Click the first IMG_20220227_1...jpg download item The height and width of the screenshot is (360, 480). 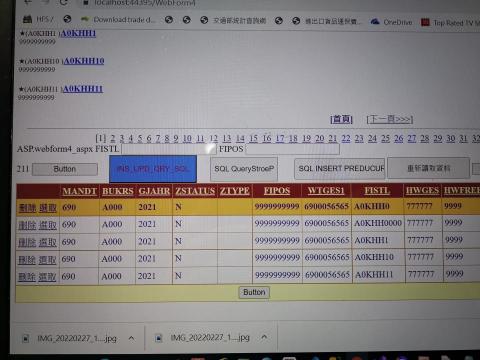click(x=77, y=338)
